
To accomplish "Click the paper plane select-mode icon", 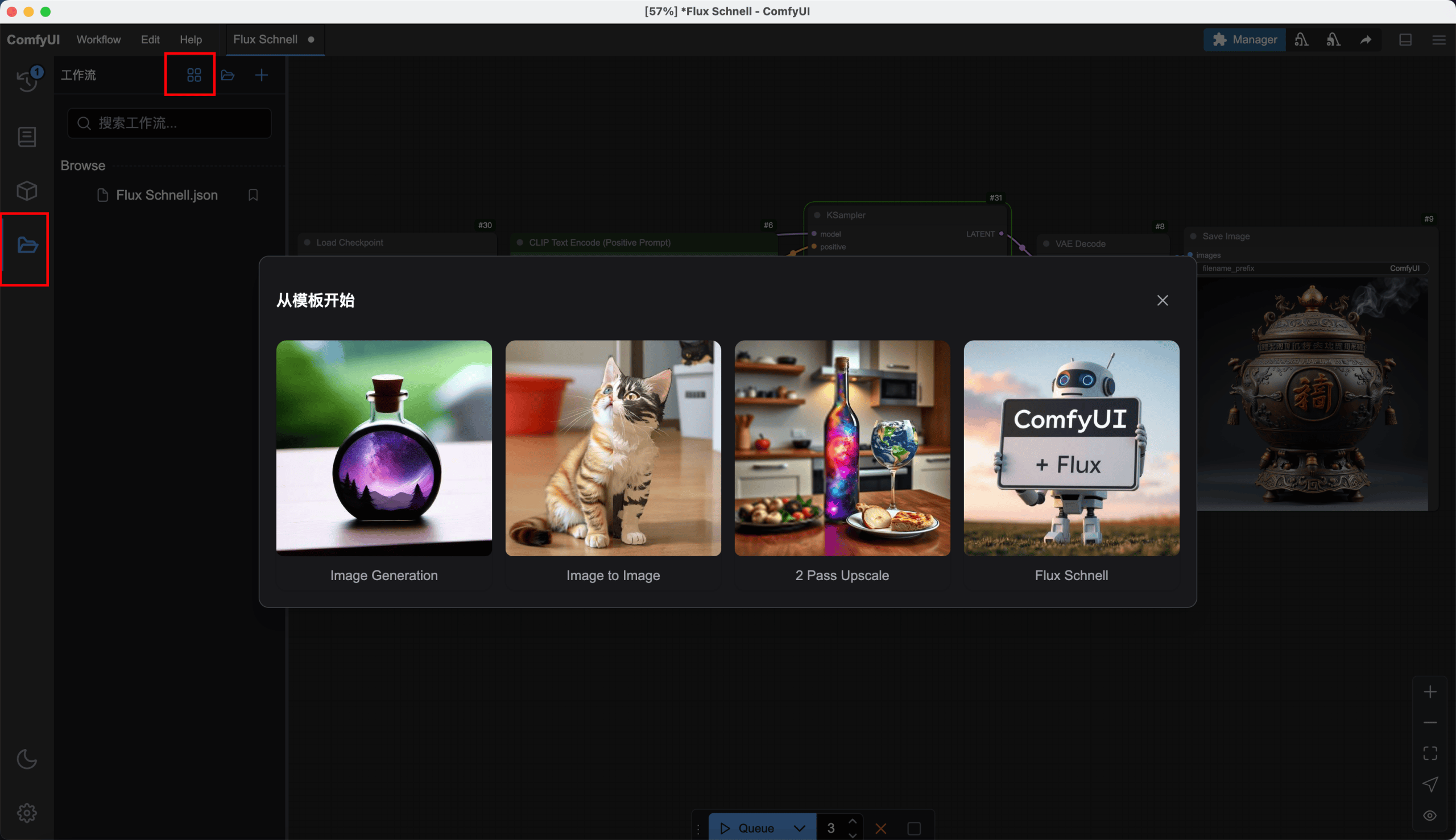I will 1430,784.
